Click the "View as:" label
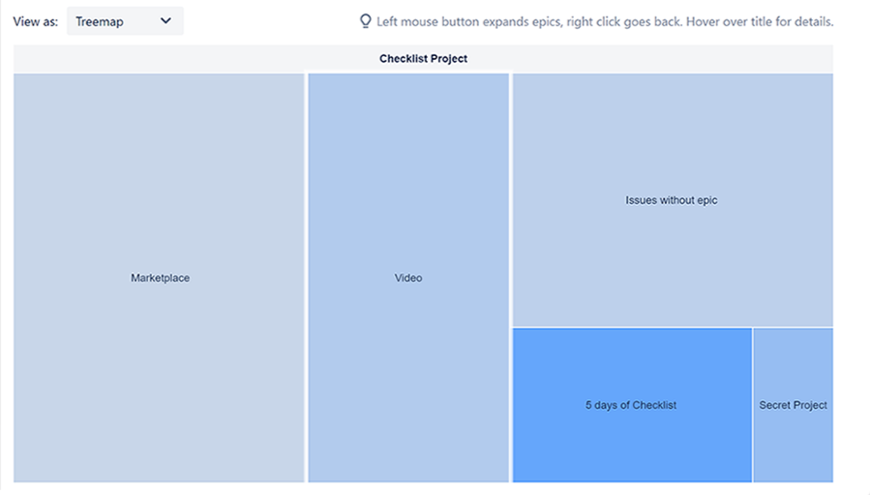The height and width of the screenshot is (495, 870). (x=35, y=21)
